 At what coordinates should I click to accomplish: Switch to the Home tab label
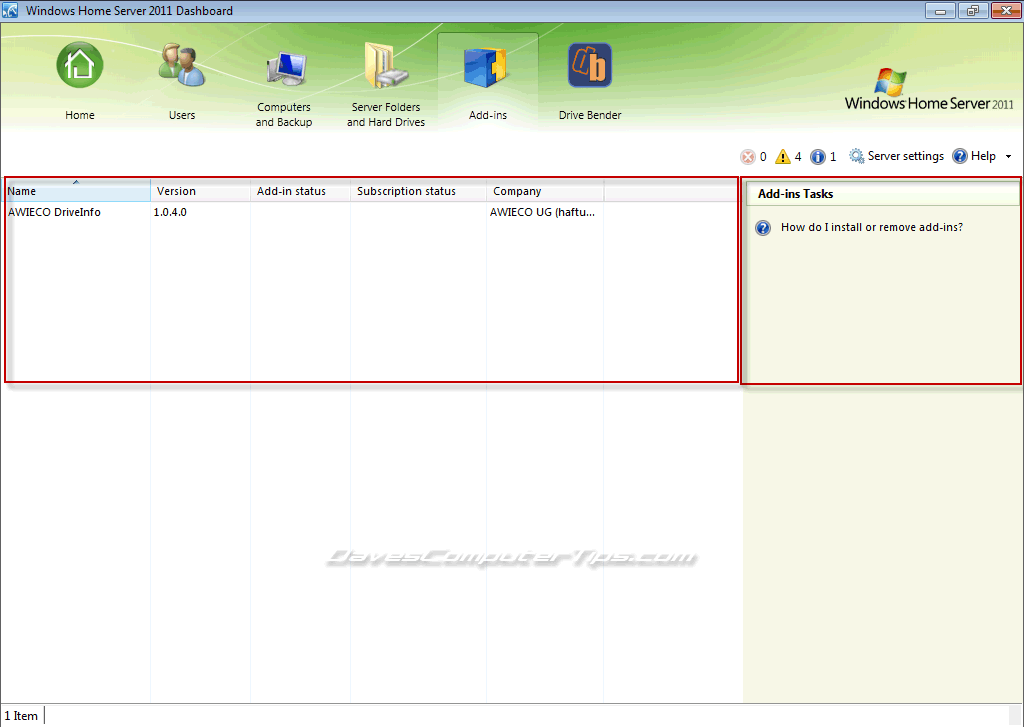[x=80, y=115]
